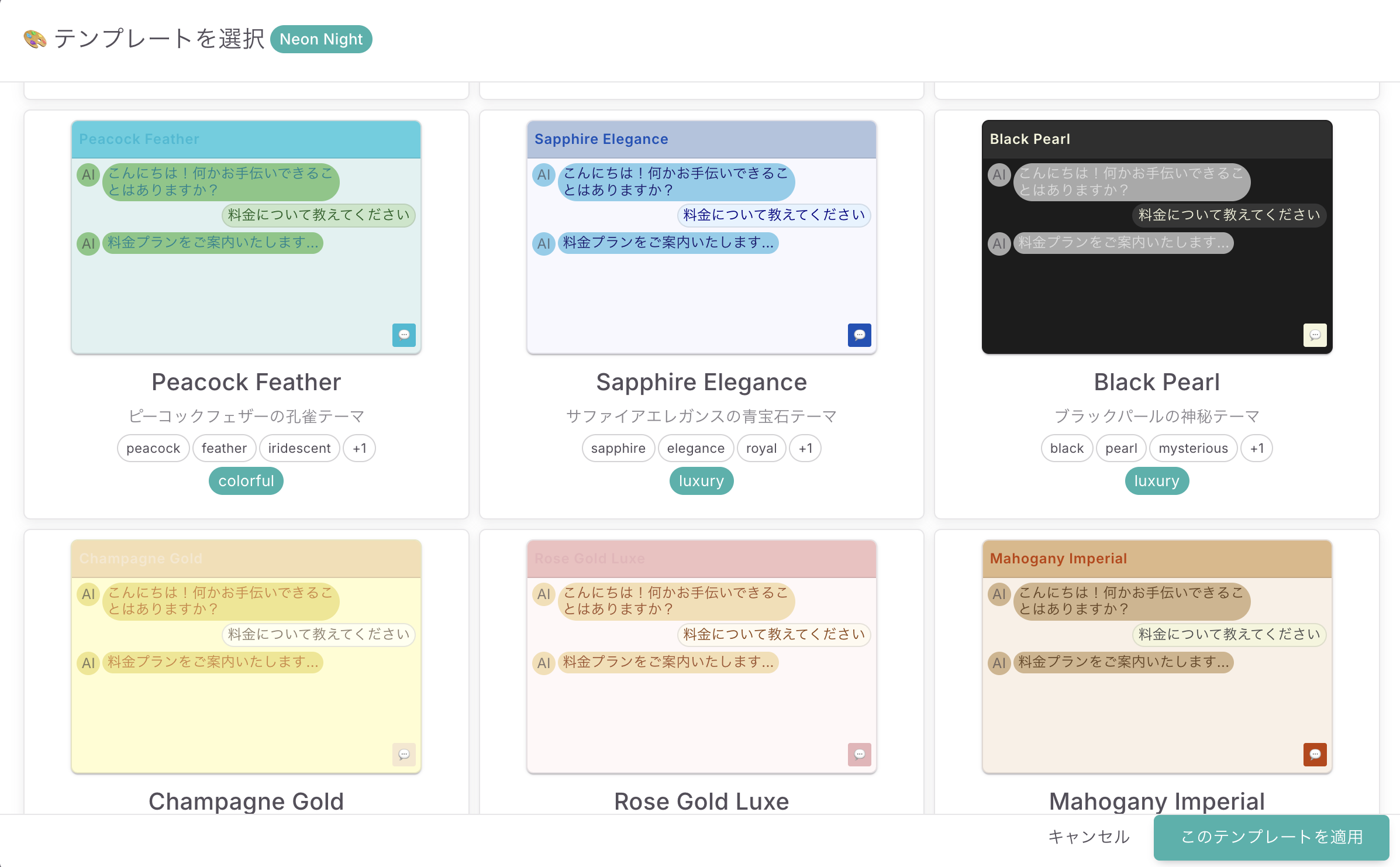
Task: Click the feather tag chip
Action: coord(224,448)
